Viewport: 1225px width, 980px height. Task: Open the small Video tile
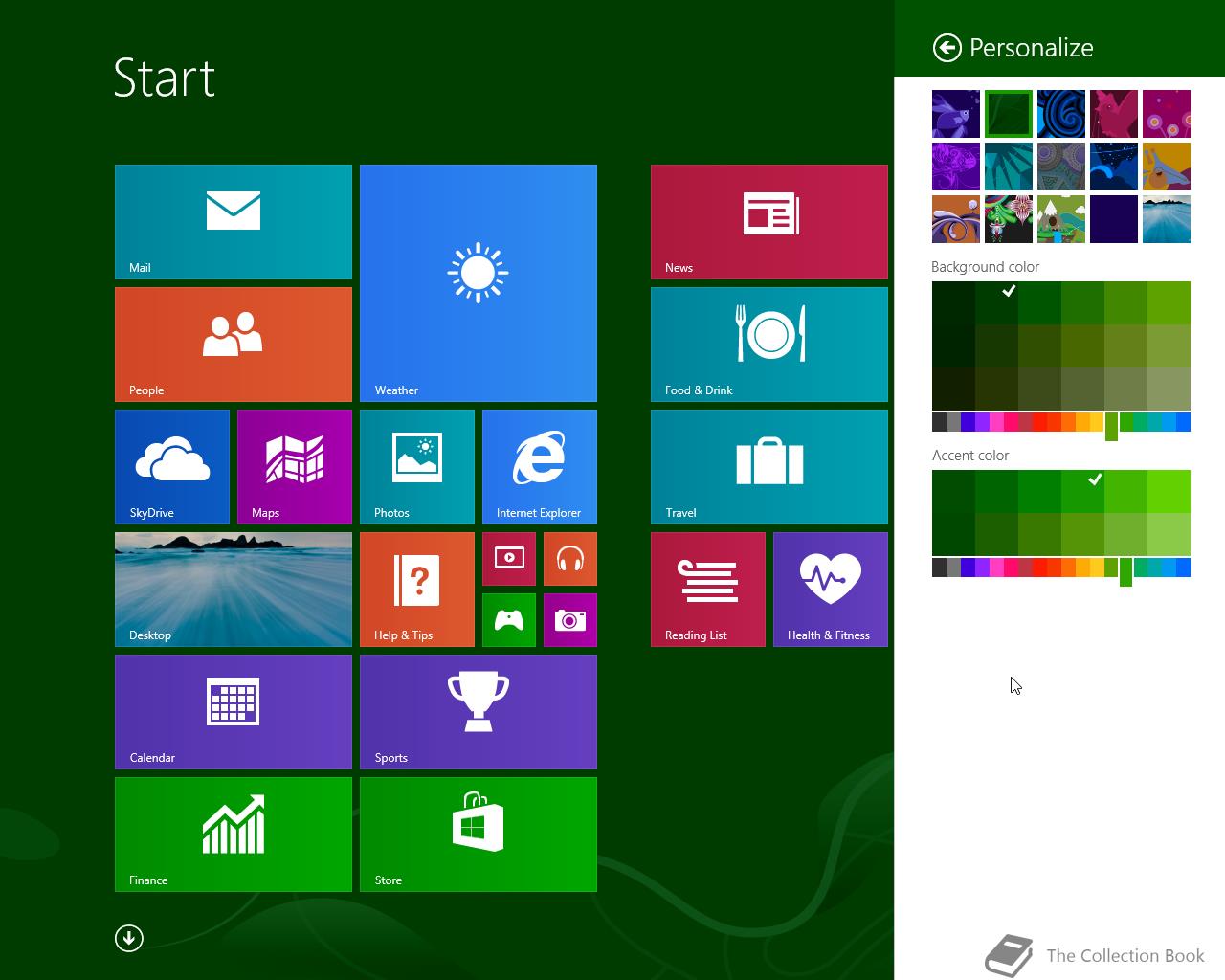[509, 559]
